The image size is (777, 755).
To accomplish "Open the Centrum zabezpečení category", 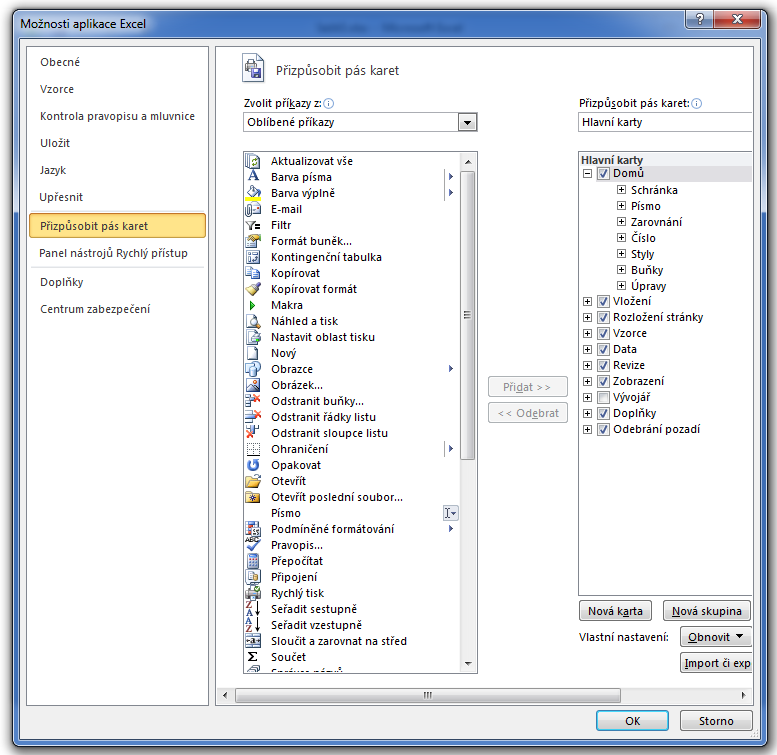I will (117, 309).
